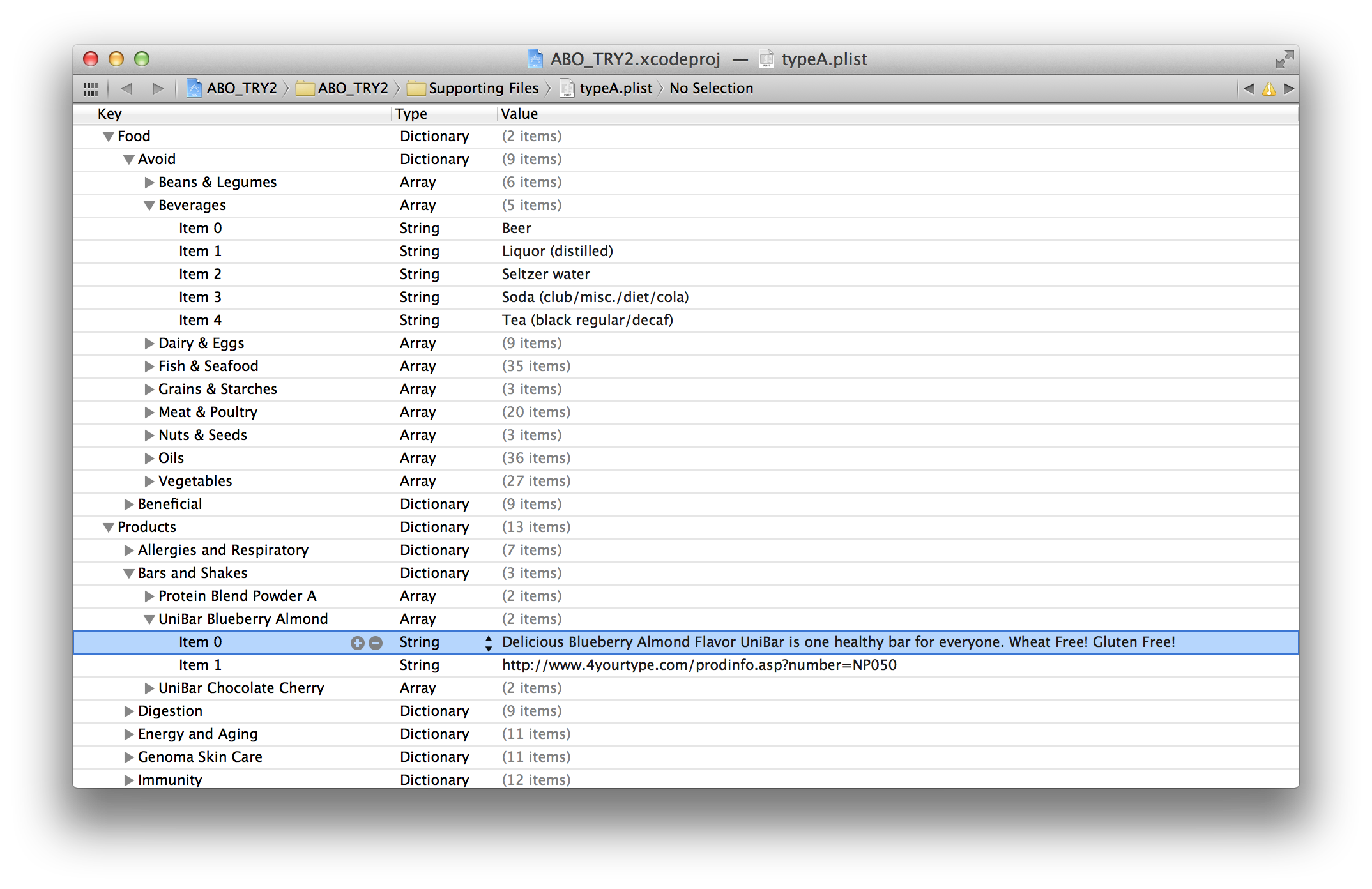Select the 4yourtype.com URL value cell
The width and height of the screenshot is (1372, 889).
699,665
